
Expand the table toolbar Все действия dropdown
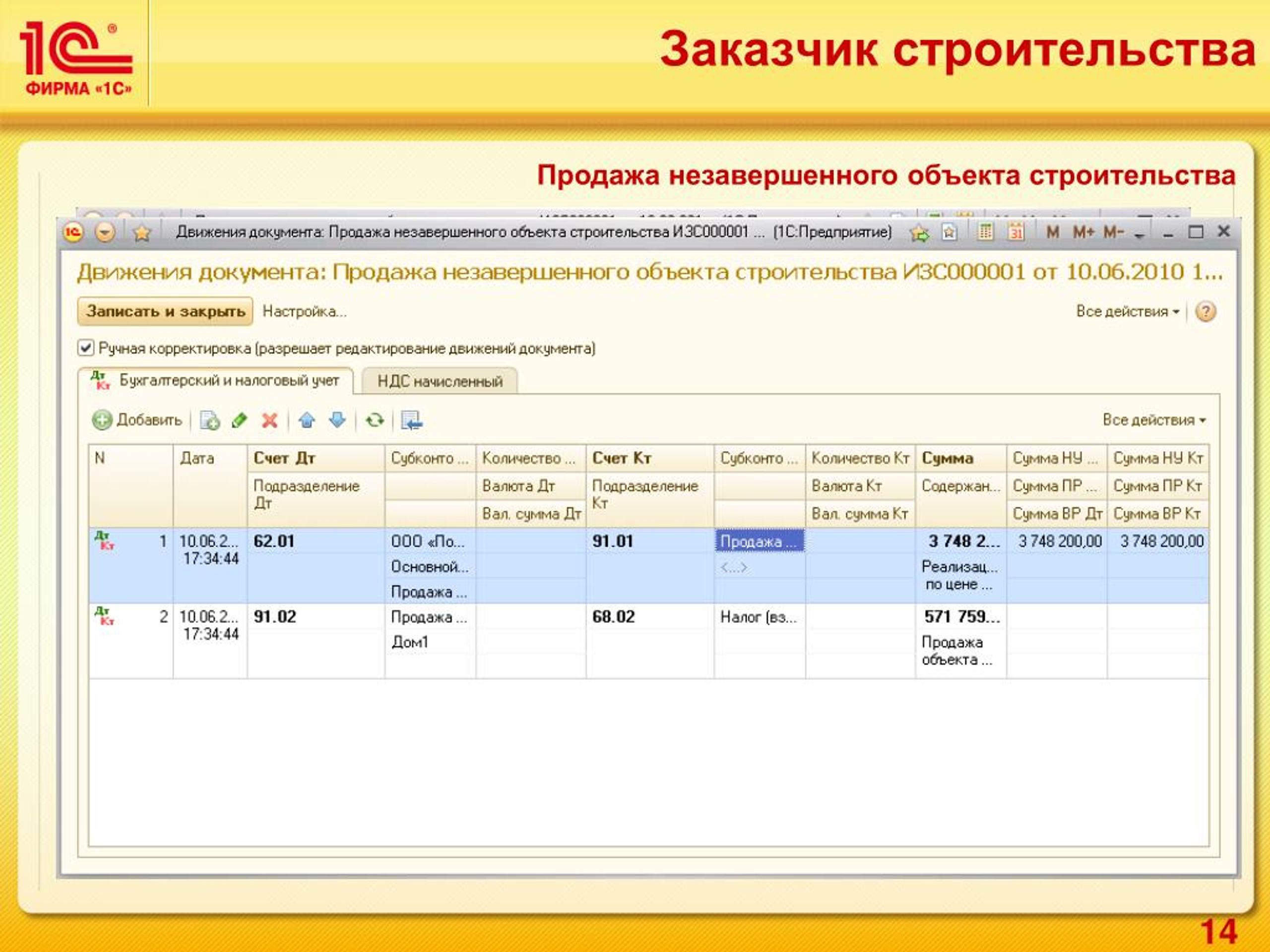[x=1153, y=420]
